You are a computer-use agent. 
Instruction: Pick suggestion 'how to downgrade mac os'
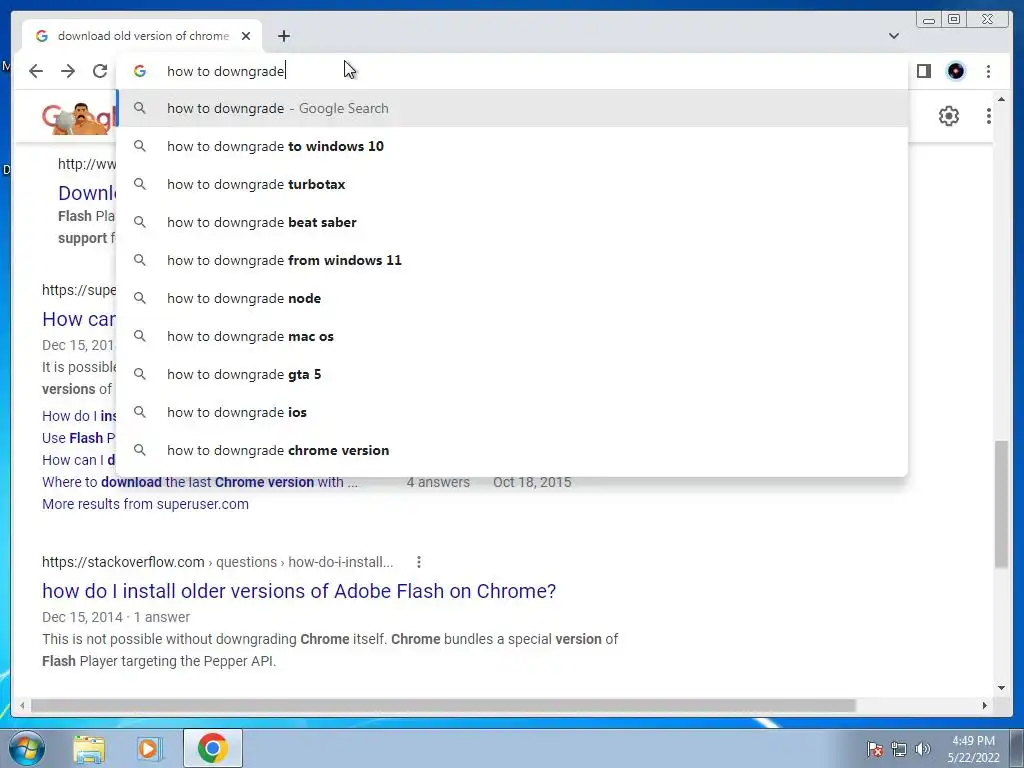tap(512, 336)
